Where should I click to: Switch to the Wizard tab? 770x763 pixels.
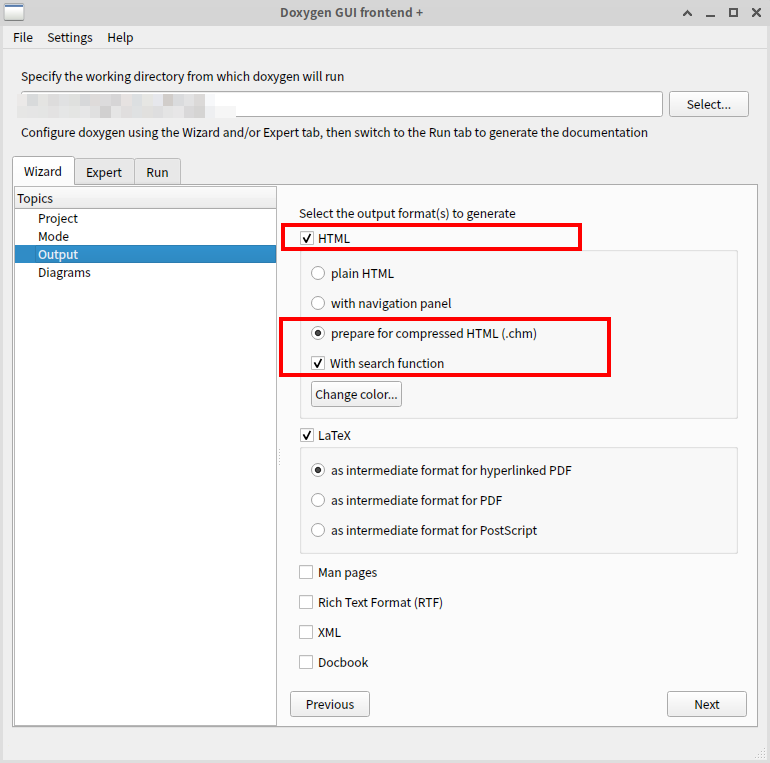(43, 171)
